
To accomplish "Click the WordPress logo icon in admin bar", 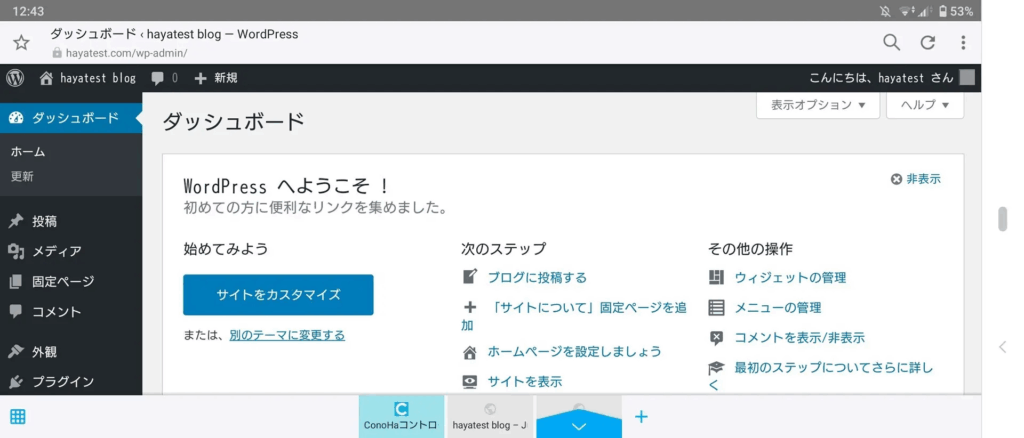I will click(15, 78).
